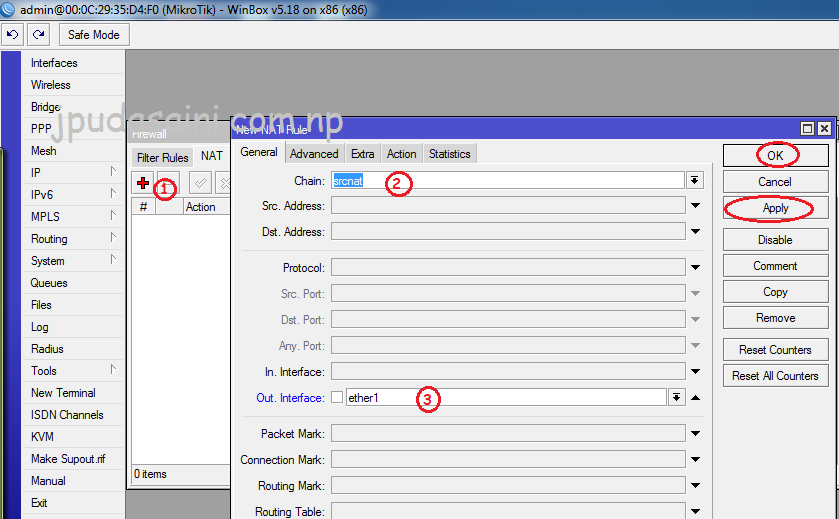Screen dimensions: 839x519
Task: Toggle Safe Mode button
Action: point(94,35)
